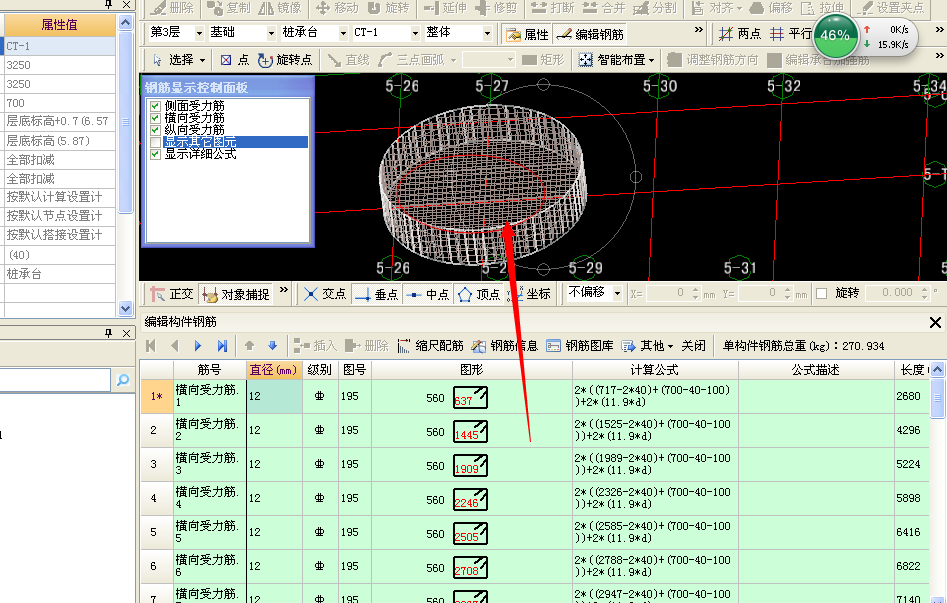
Task: Enable 交点 intersection snap
Action: point(325,294)
